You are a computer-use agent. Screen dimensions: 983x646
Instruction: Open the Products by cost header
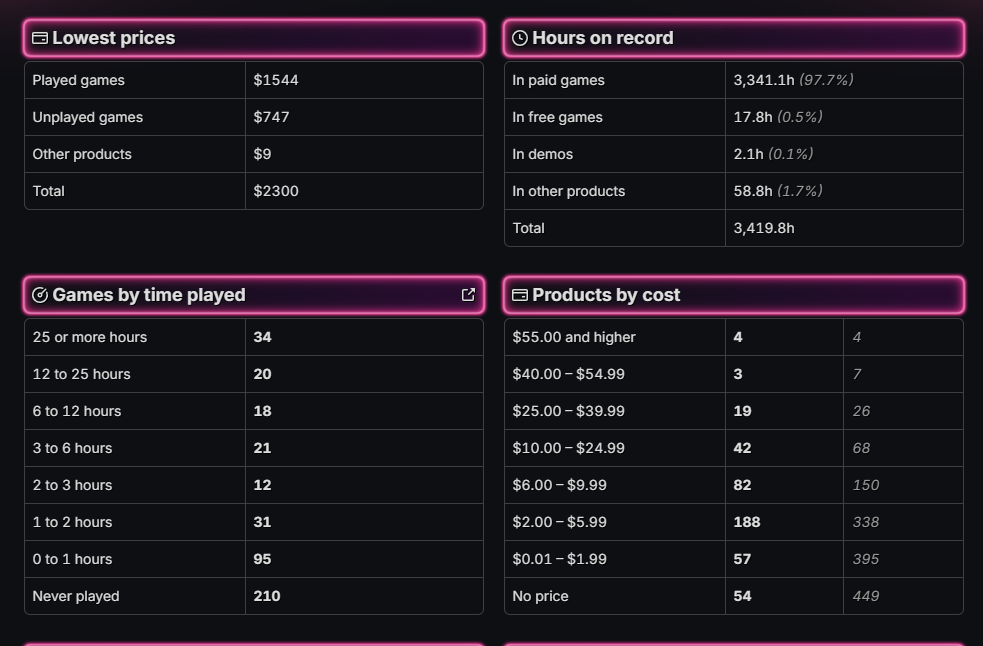[734, 295]
